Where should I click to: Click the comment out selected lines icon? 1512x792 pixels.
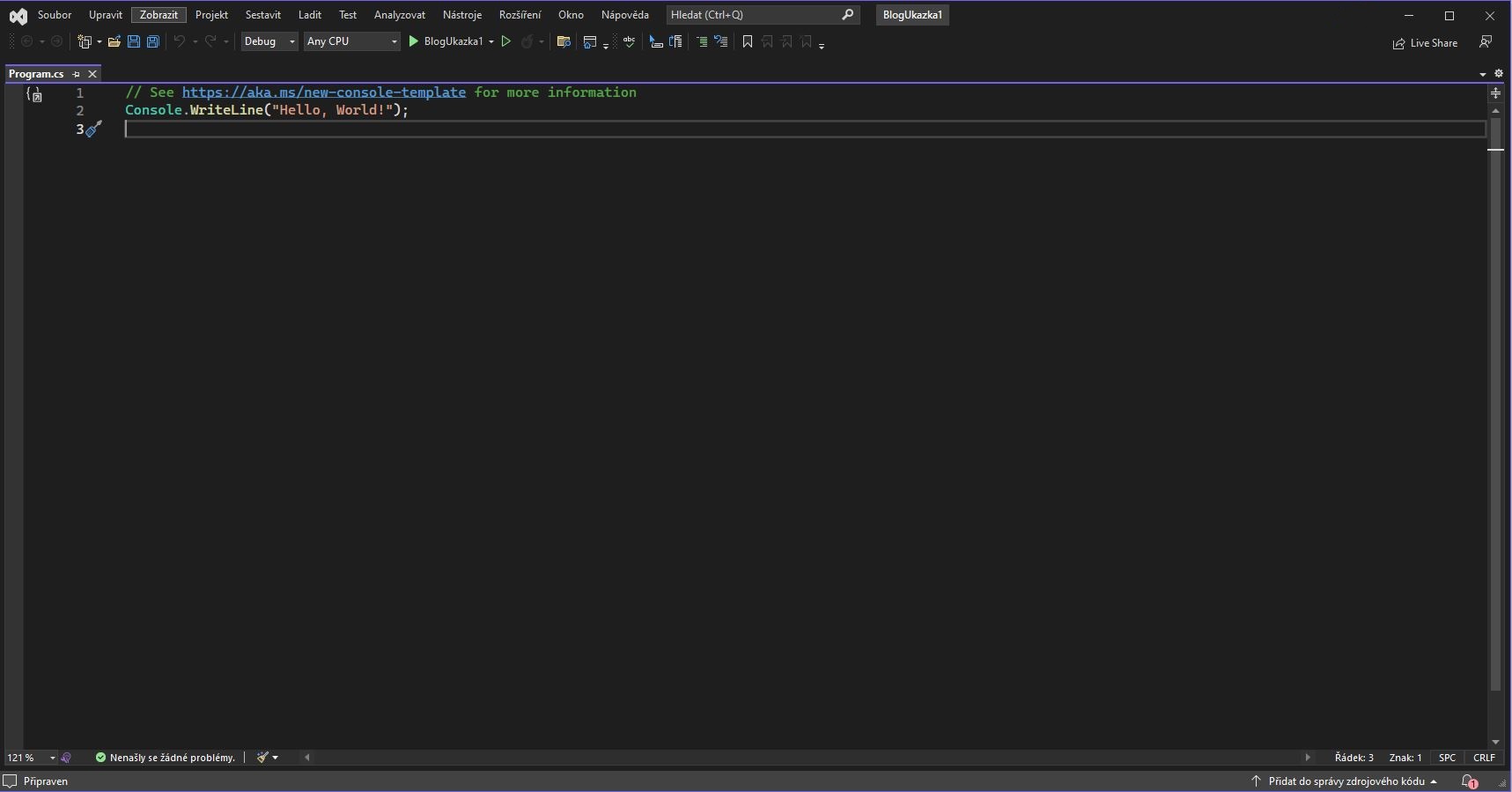pyautogui.click(x=702, y=41)
